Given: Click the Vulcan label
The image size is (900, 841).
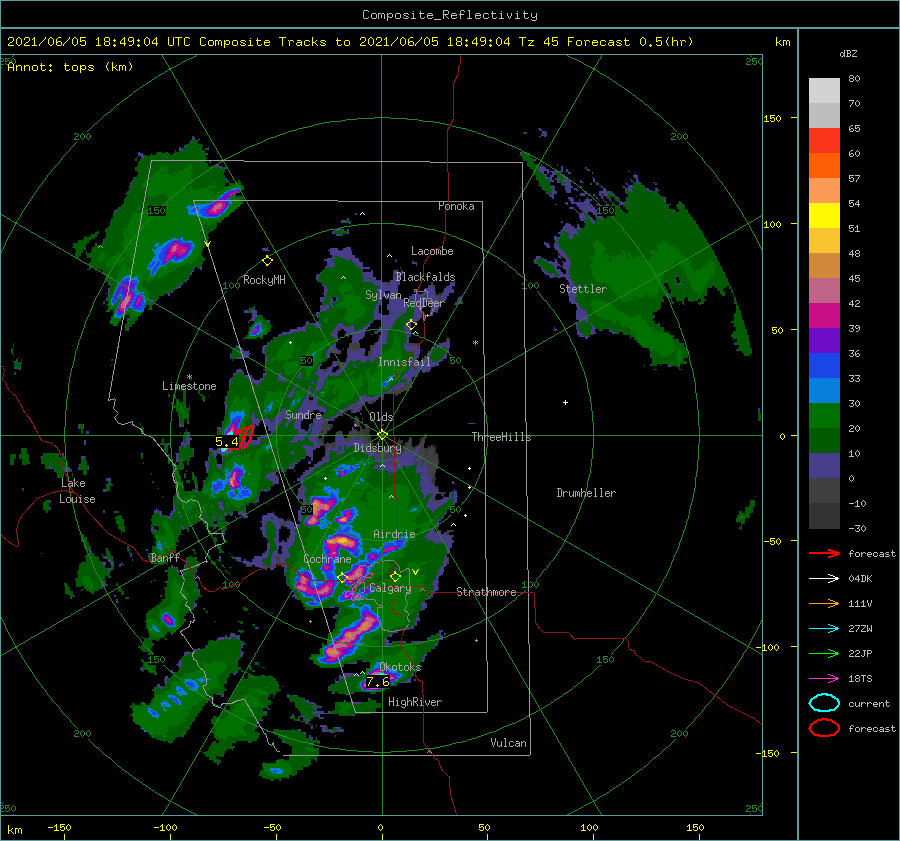Looking at the screenshot, I should 509,743.
